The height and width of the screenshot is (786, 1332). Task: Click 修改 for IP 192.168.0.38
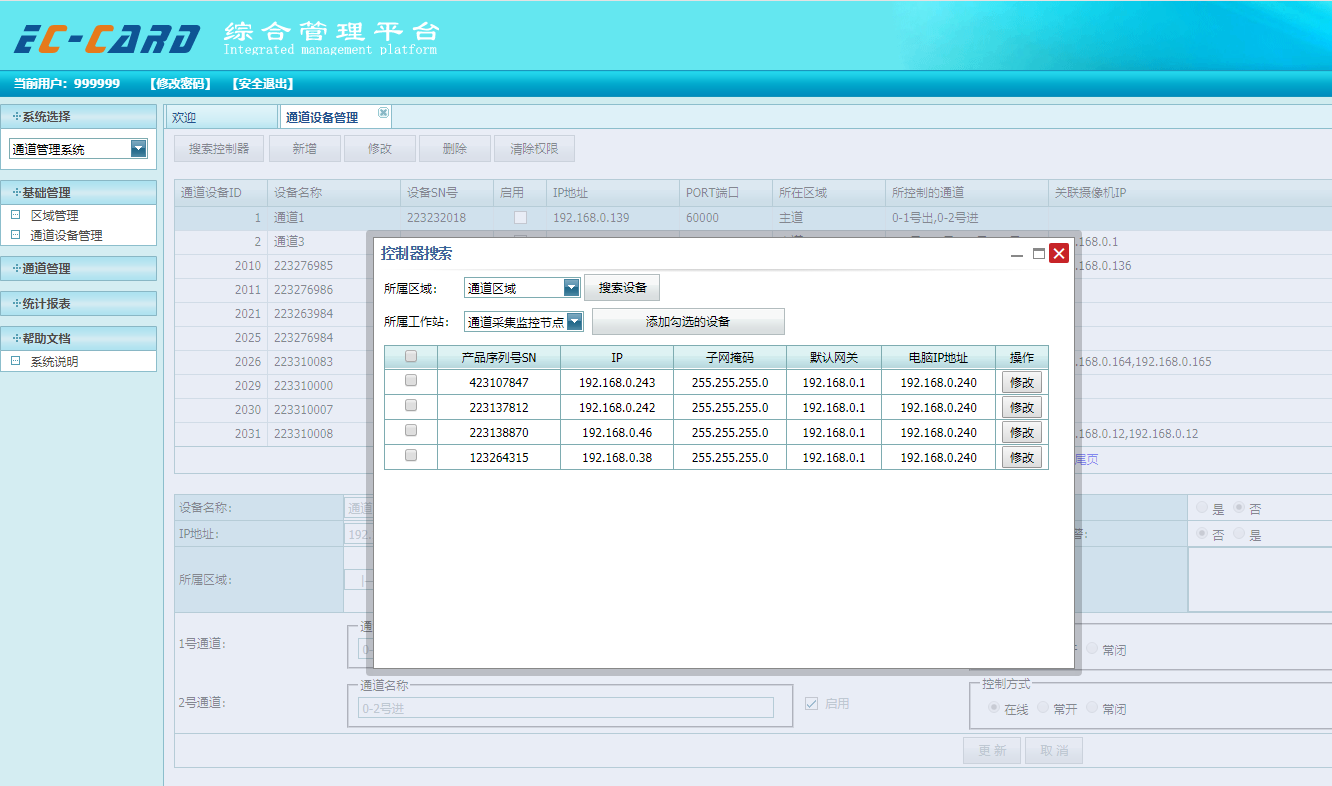click(1022, 457)
